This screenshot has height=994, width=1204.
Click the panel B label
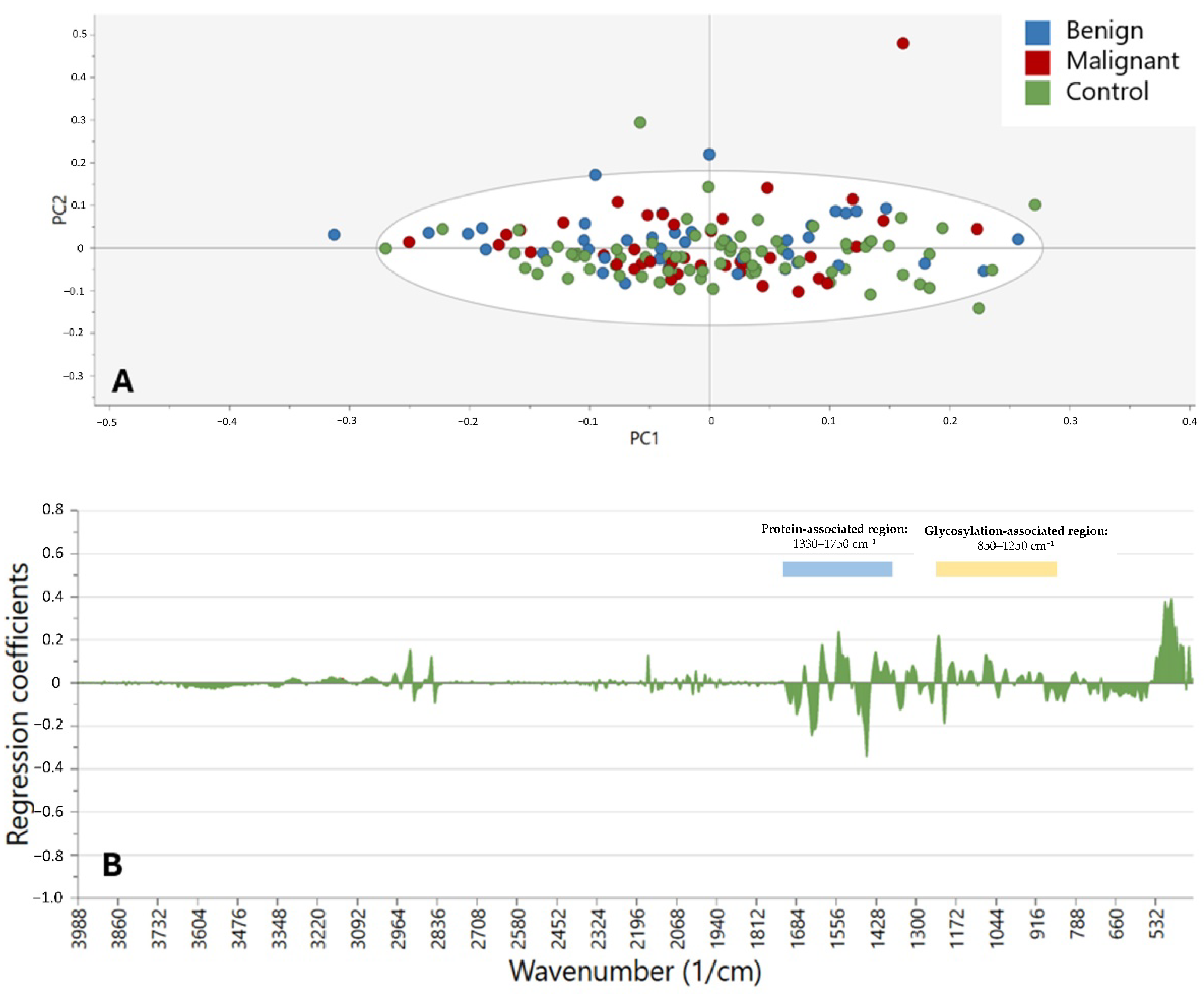tap(112, 865)
